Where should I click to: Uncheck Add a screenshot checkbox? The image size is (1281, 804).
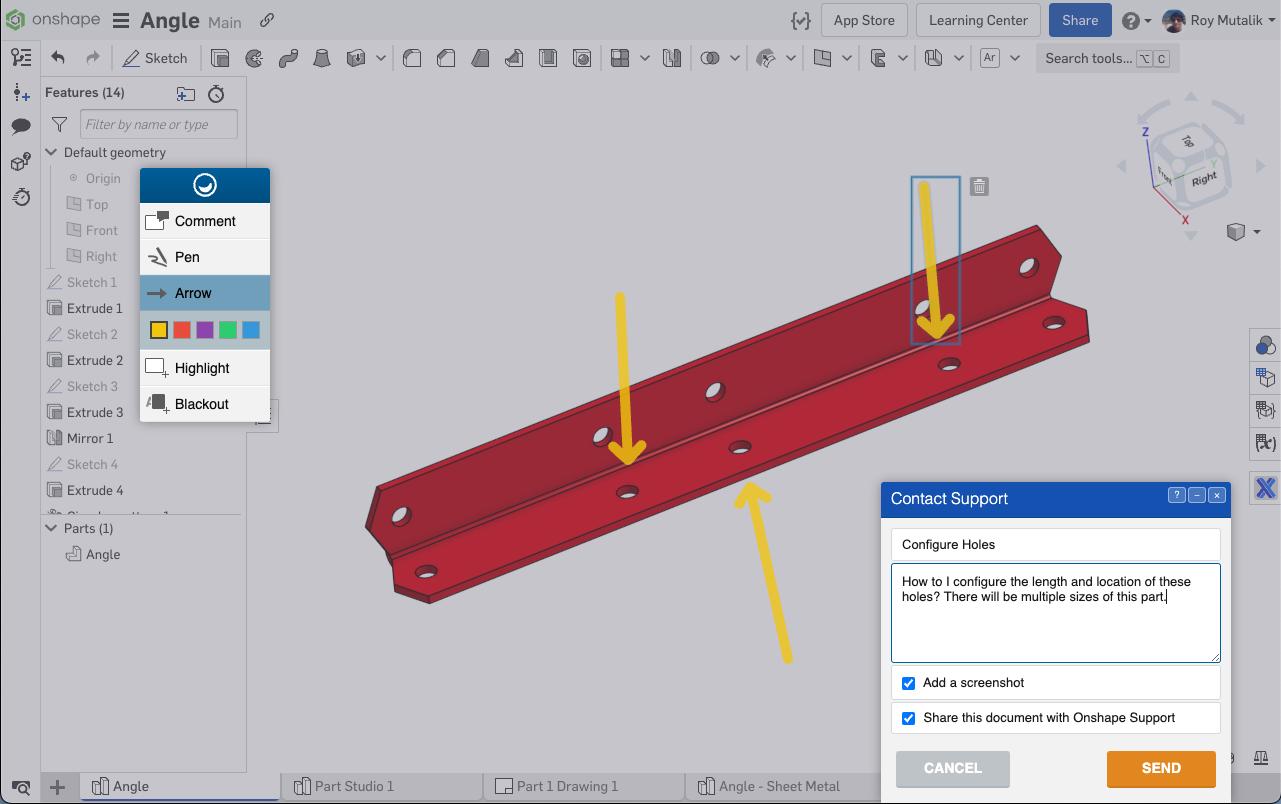tap(908, 683)
